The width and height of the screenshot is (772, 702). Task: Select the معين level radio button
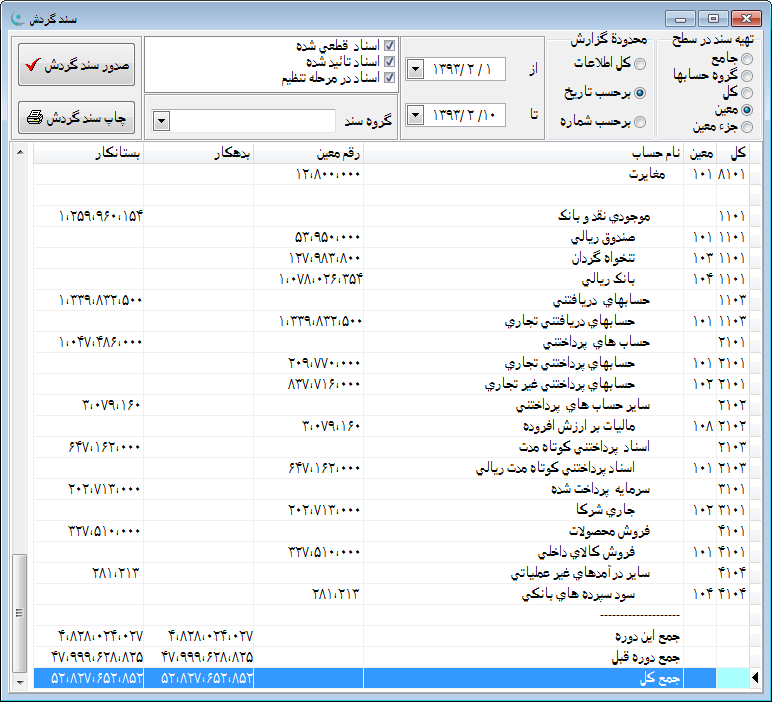pos(747,110)
